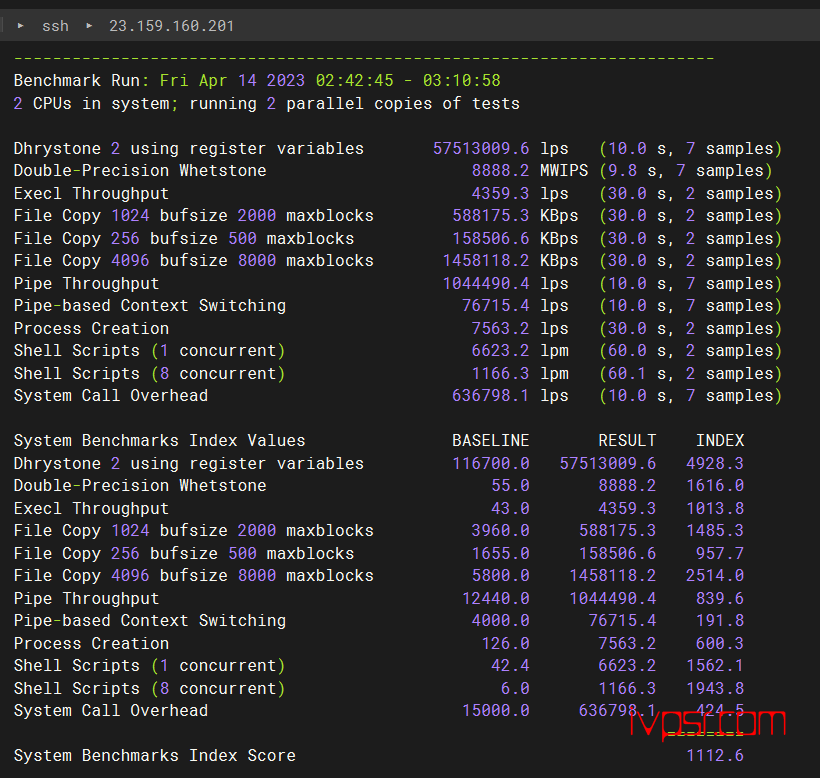This screenshot has height=778, width=820.
Task: Click the end time 03:10:58
Action: pos(462,81)
